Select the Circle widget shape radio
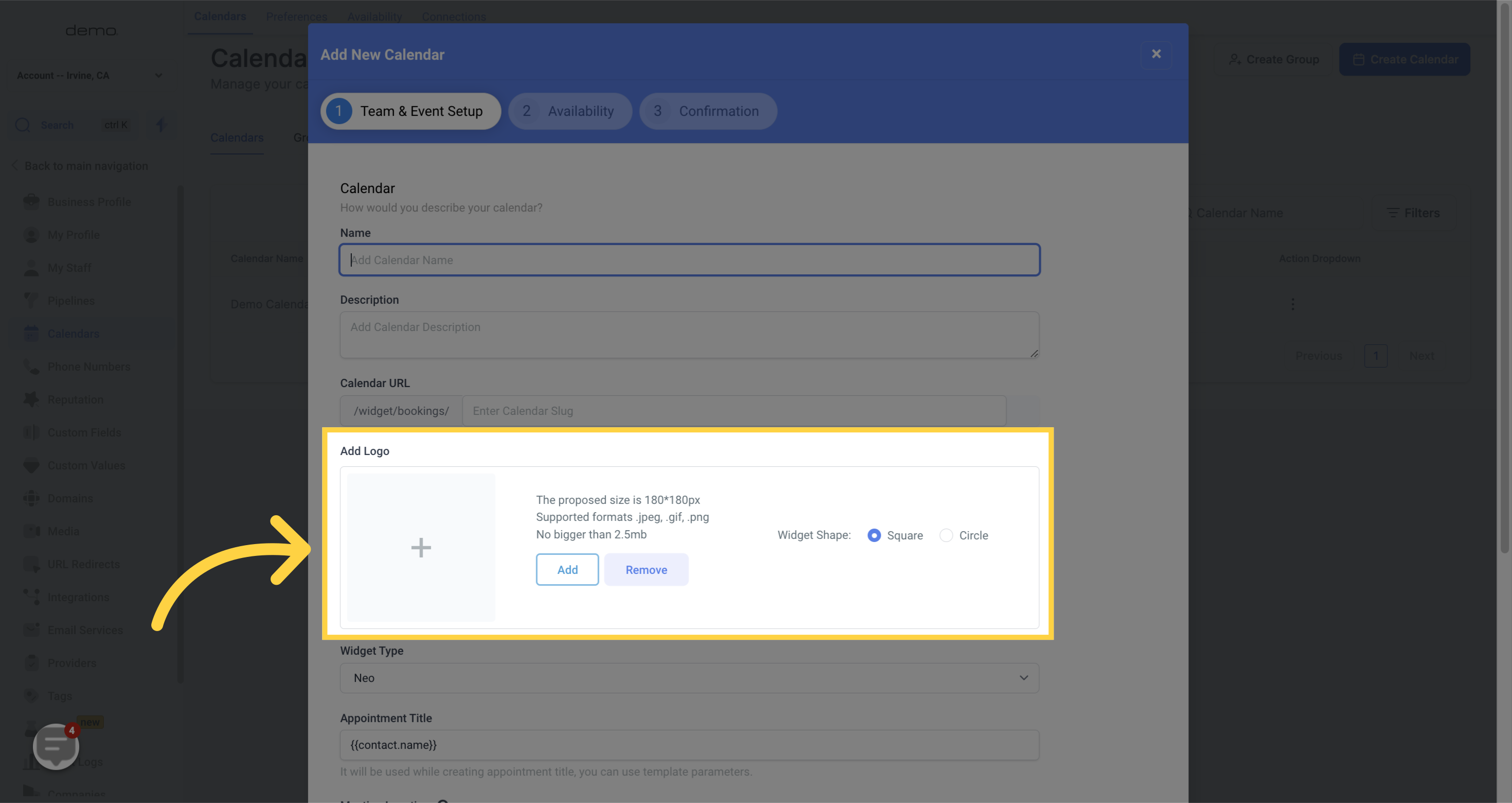Image resolution: width=1512 pixels, height=803 pixels. point(946,535)
